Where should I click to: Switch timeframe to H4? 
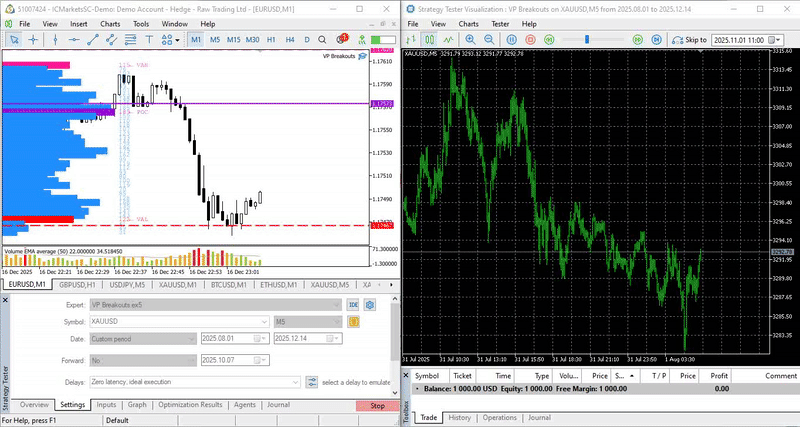(x=290, y=39)
